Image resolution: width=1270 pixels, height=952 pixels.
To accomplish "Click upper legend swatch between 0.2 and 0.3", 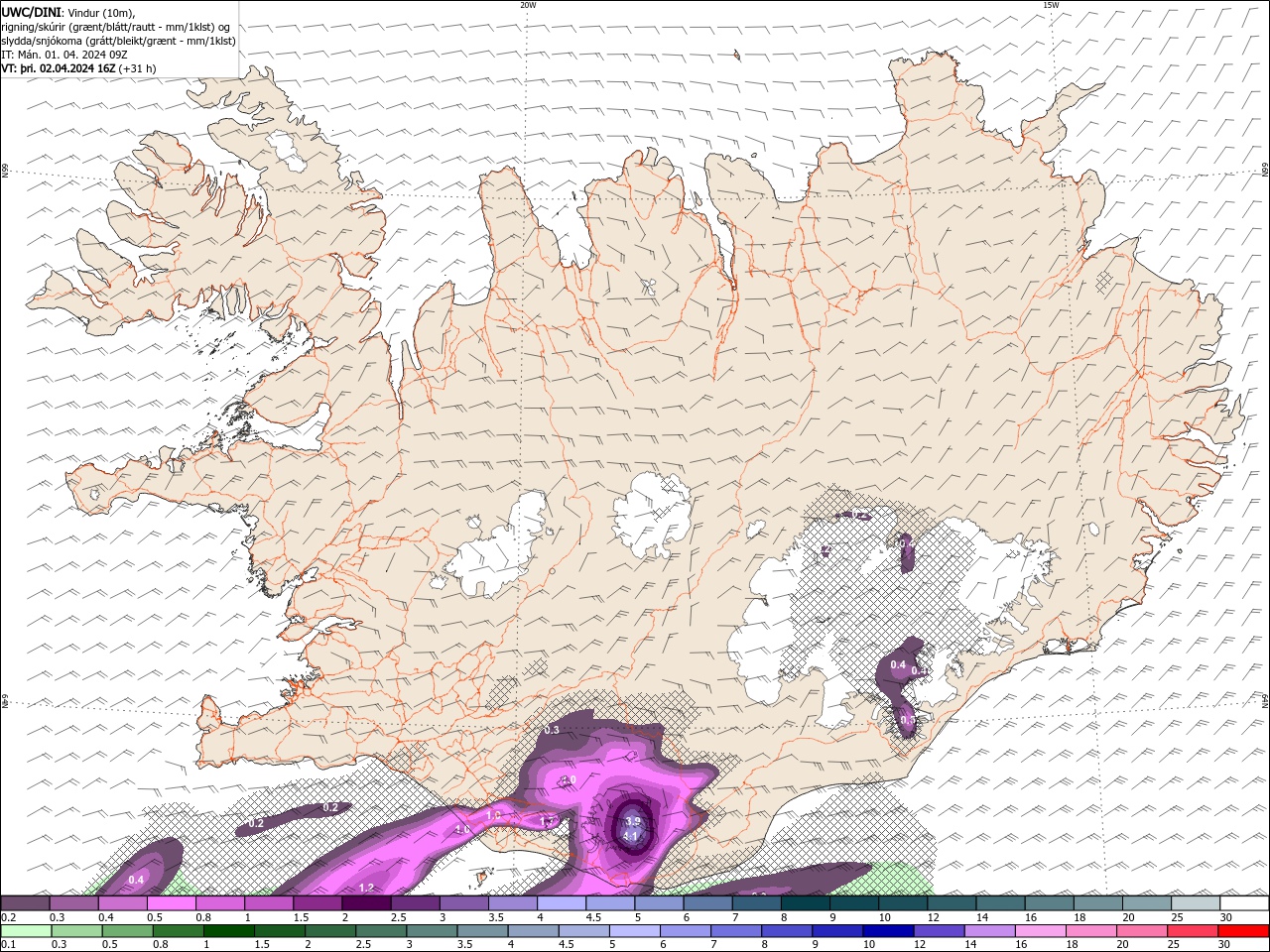I will point(25,903).
